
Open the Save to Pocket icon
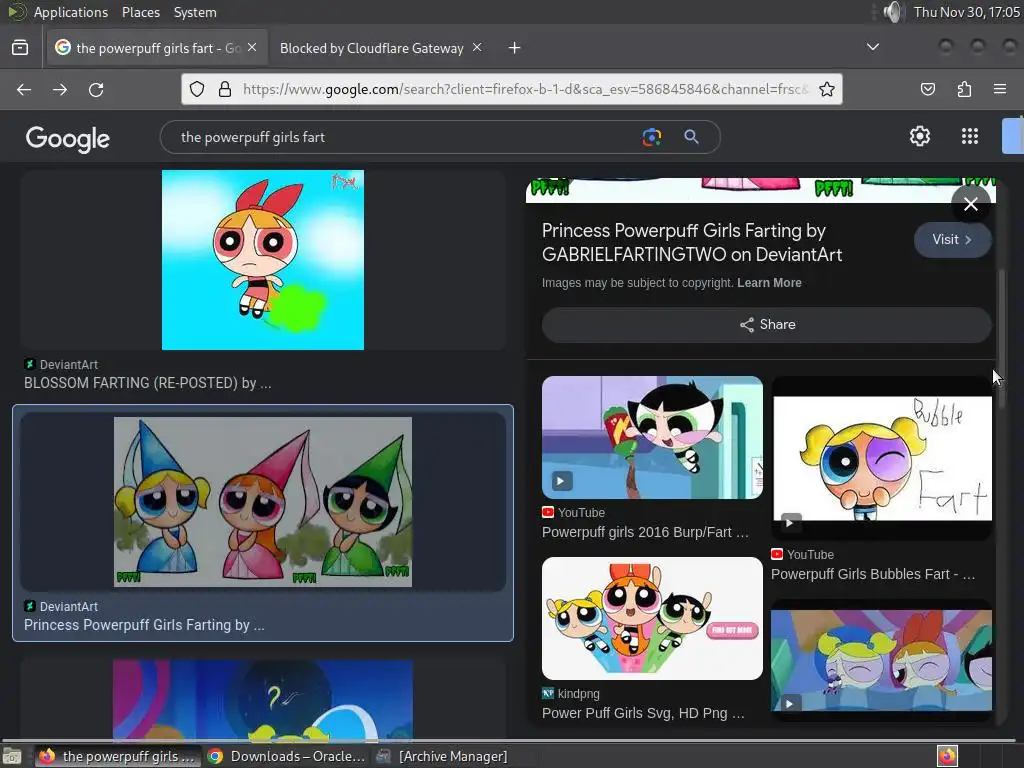927,89
